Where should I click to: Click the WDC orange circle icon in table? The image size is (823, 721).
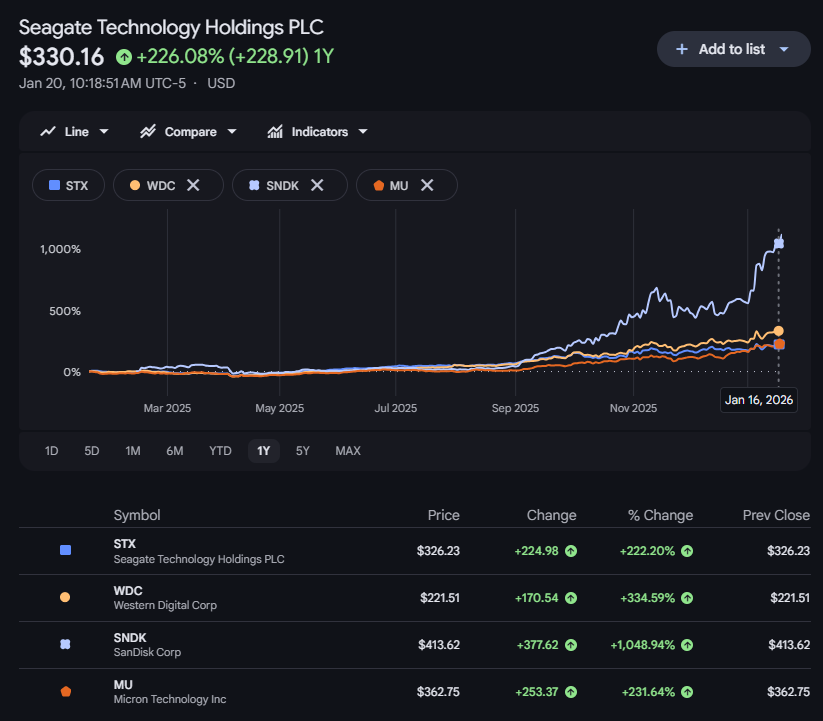tap(65, 597)
